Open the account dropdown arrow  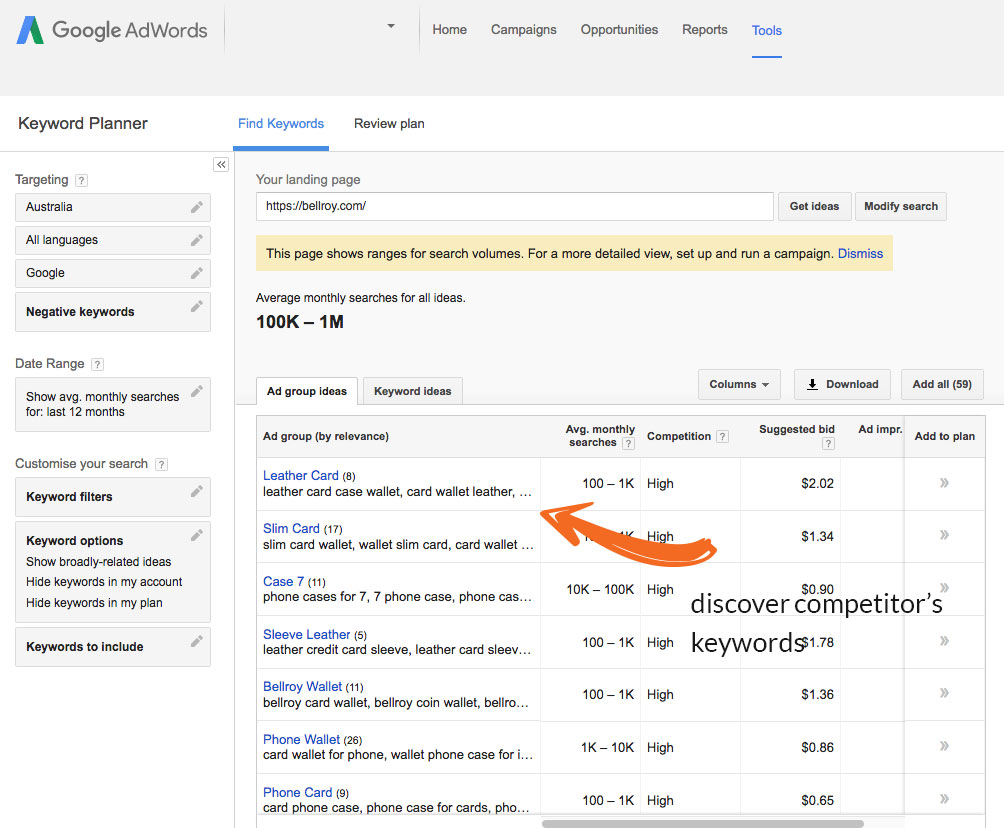(x=391, y=26)
